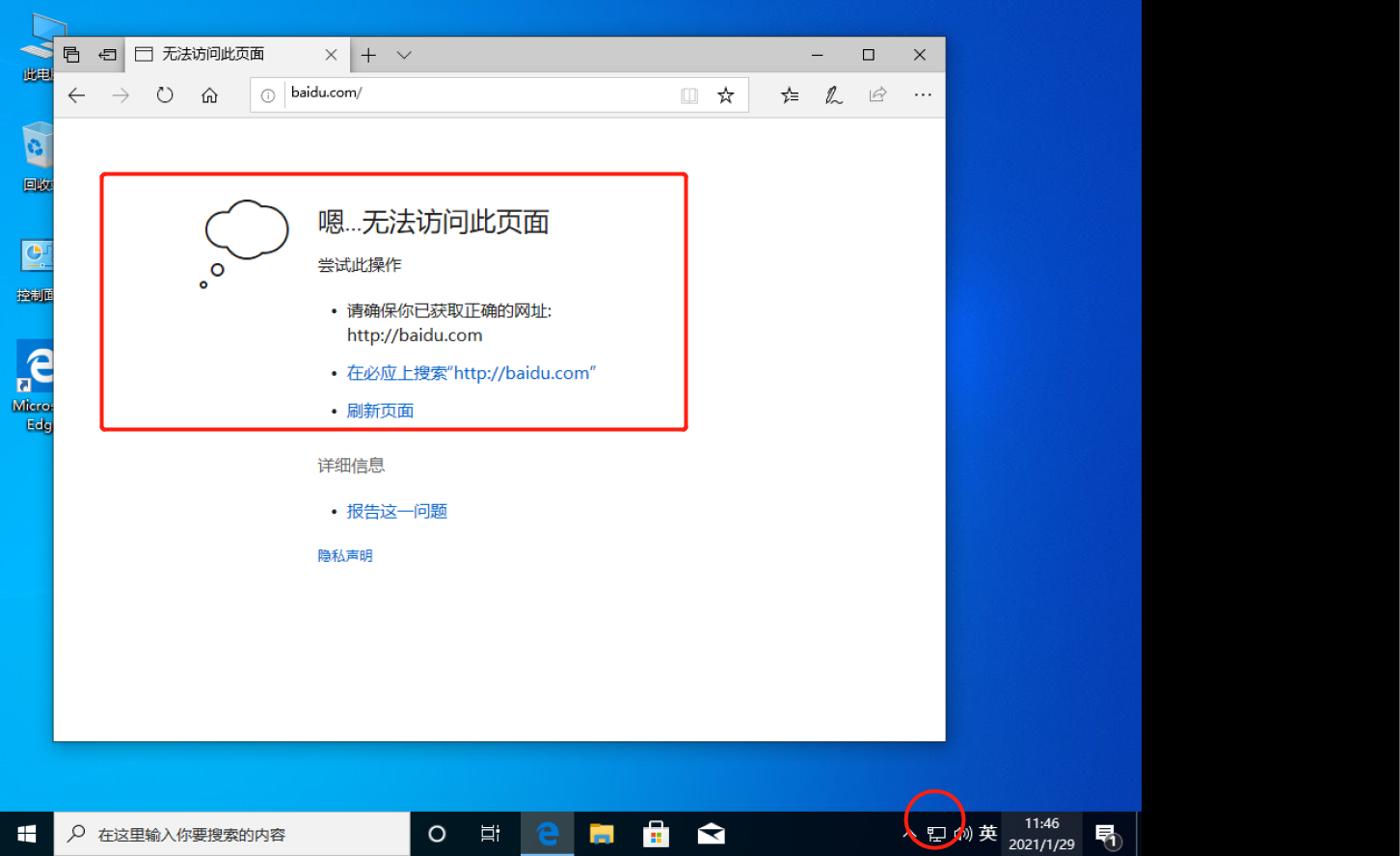Open the Favorites hub in Edge toolbar
1400x856 pixels.
[x=790, y=94]
